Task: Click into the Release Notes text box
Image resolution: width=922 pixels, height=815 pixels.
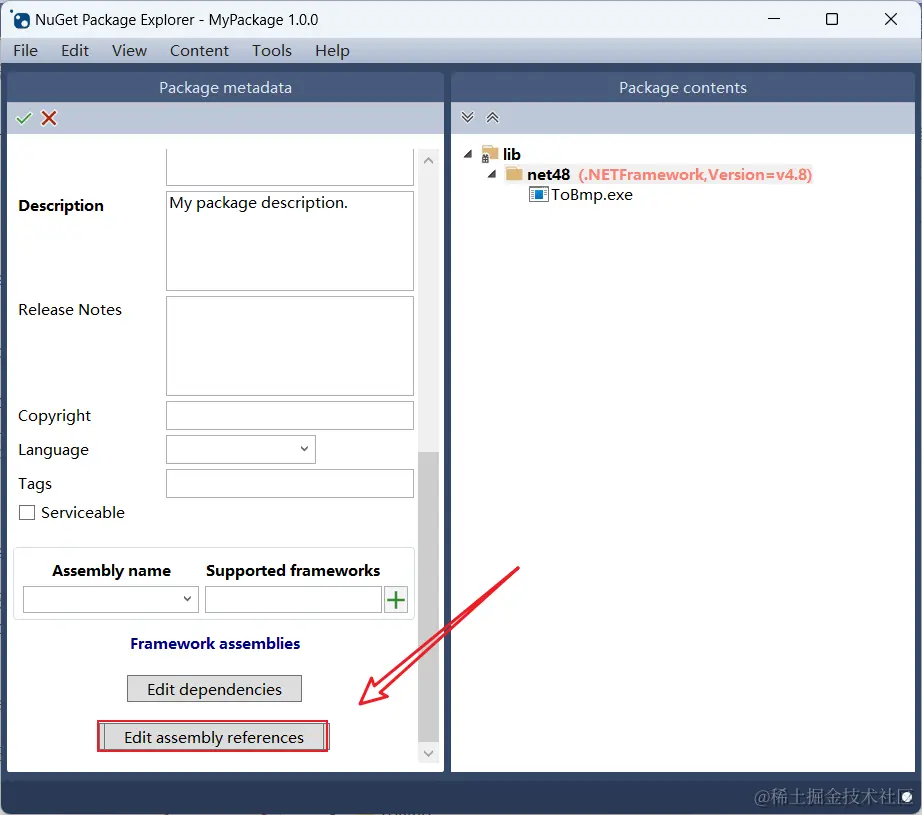Action: coord(290,346)
